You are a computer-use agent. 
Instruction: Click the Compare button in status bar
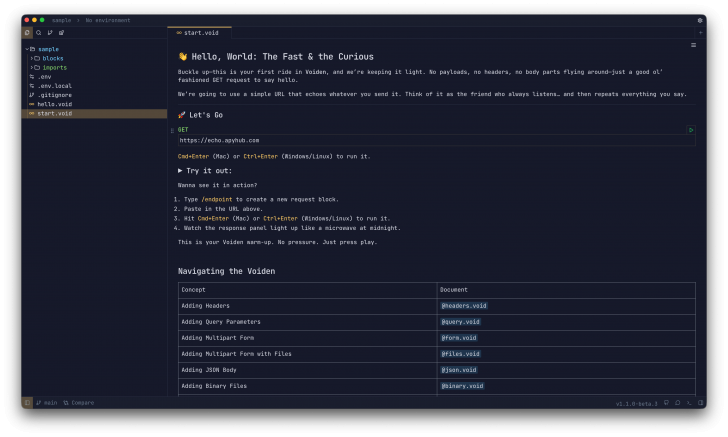79,403
